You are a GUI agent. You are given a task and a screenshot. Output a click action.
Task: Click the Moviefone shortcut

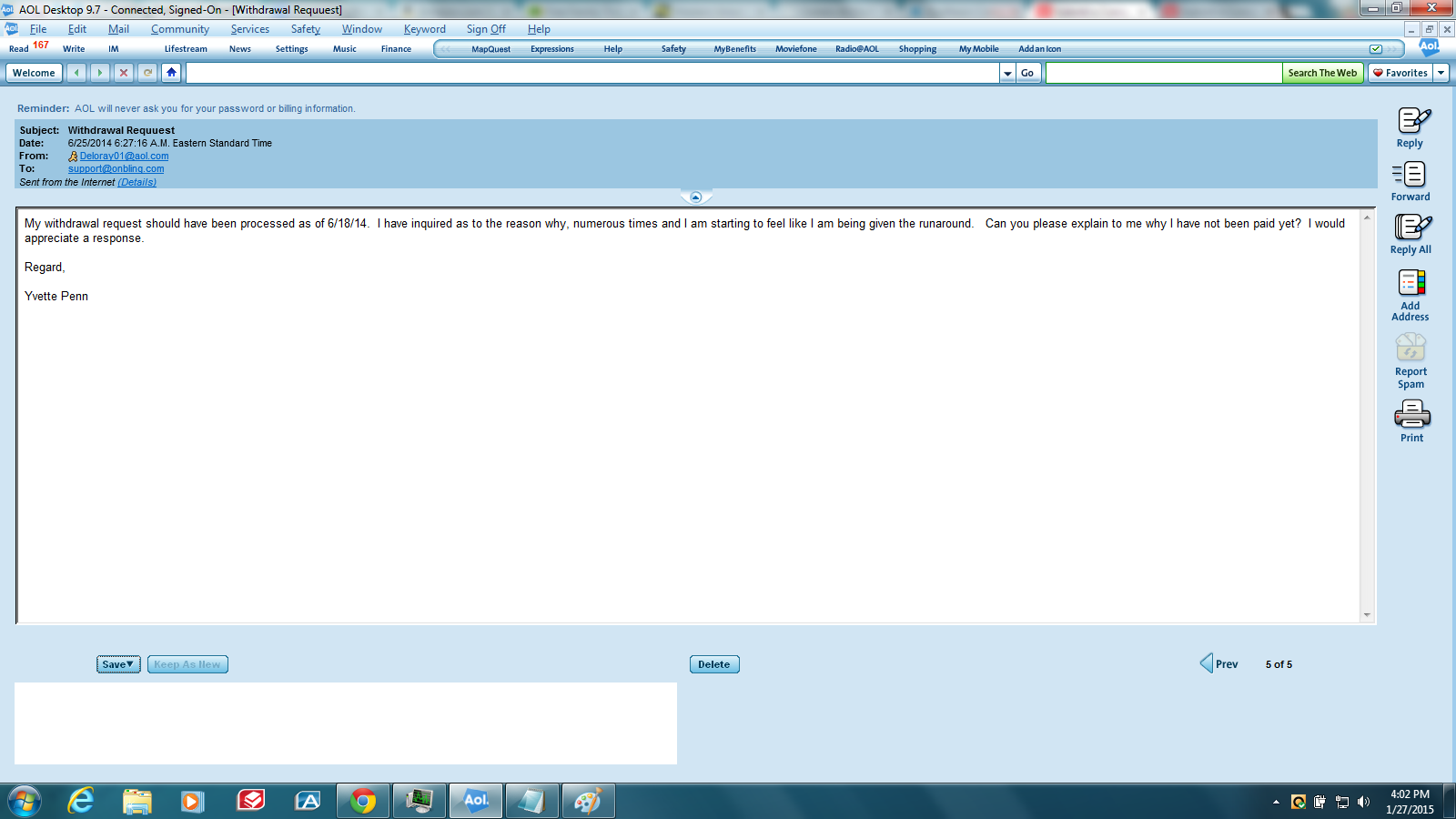(796, 49)
